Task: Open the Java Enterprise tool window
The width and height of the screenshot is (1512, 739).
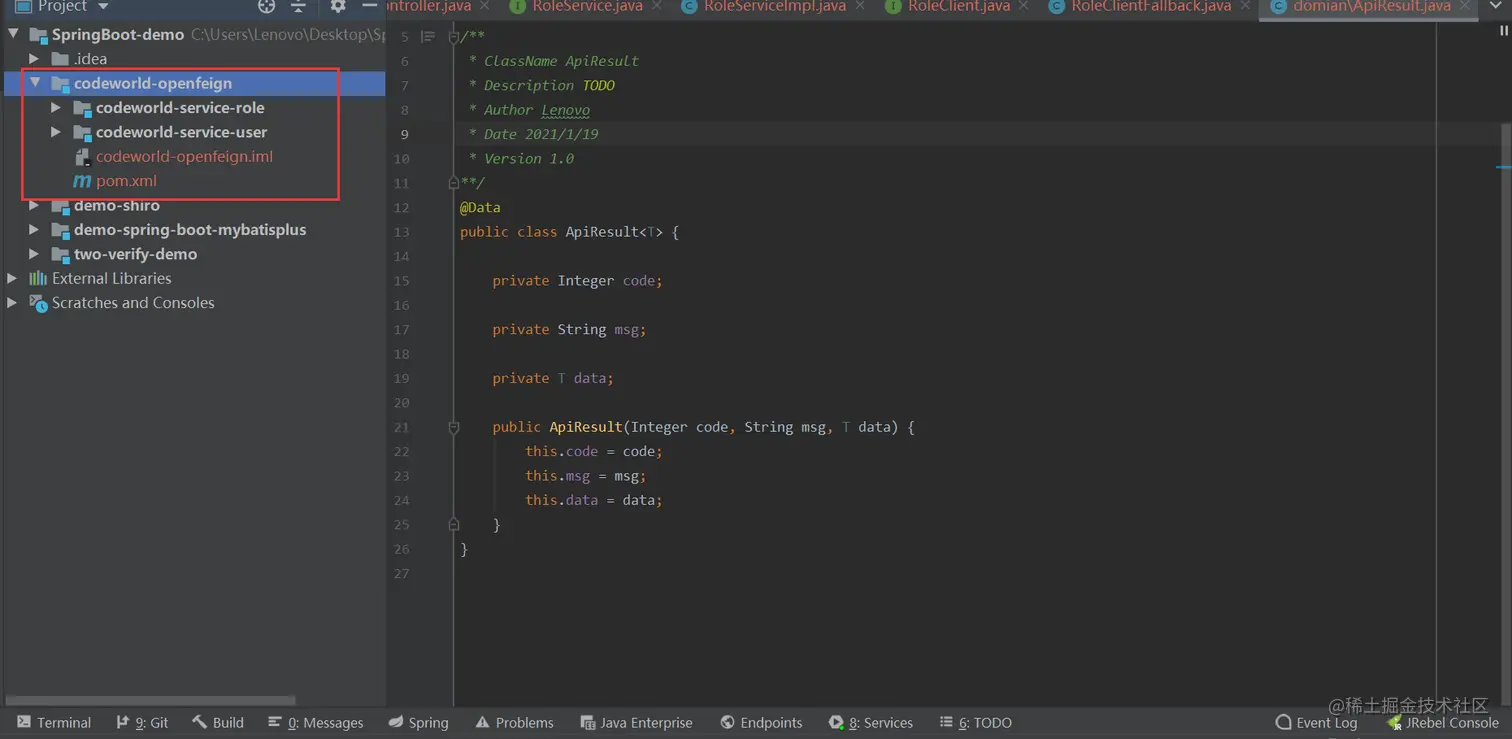Action: tap(636, 722)
